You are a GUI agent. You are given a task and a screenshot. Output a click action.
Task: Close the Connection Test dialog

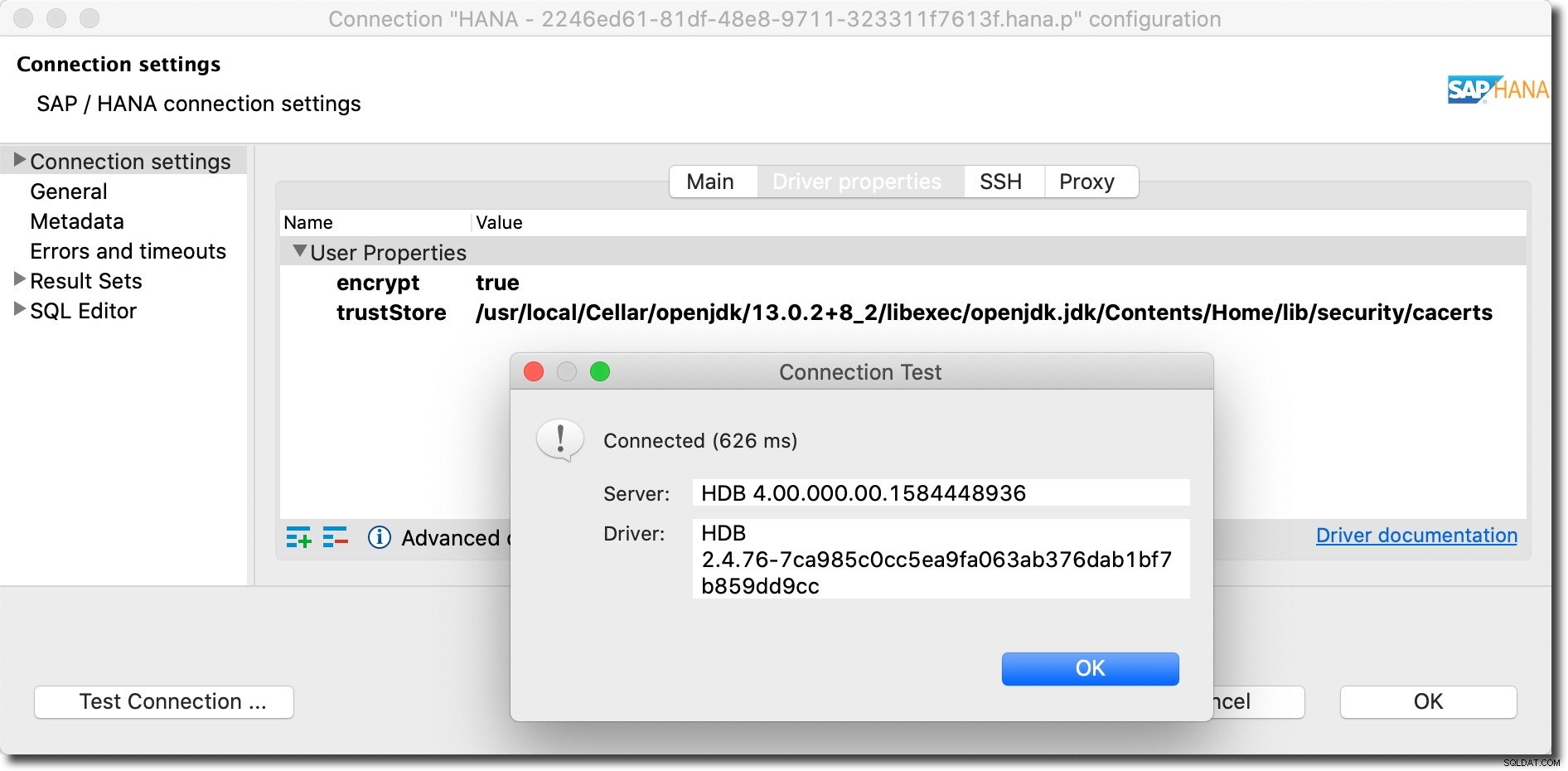(x=534, y=371)
